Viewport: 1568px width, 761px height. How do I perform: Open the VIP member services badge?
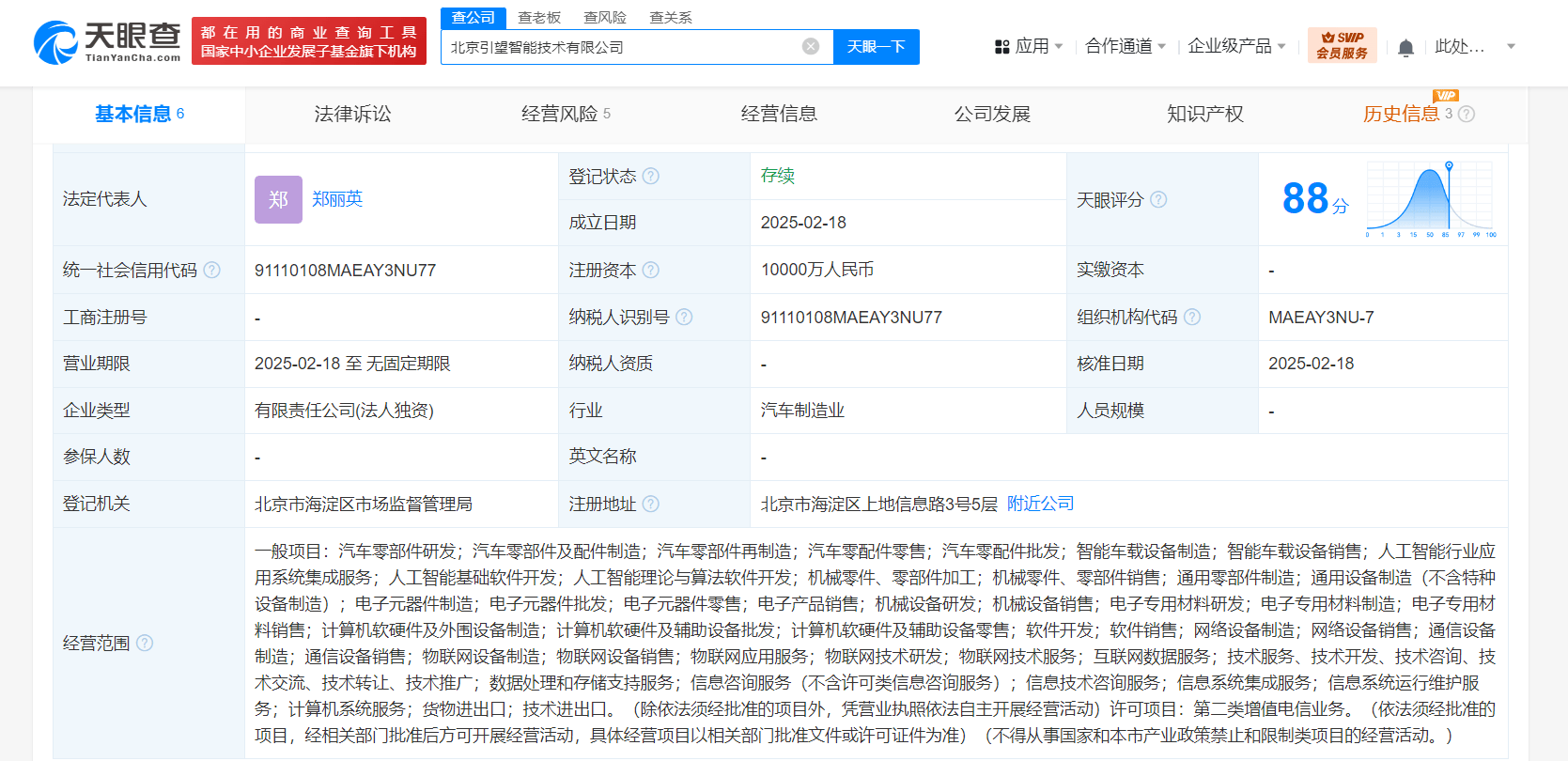[1342, 45]
